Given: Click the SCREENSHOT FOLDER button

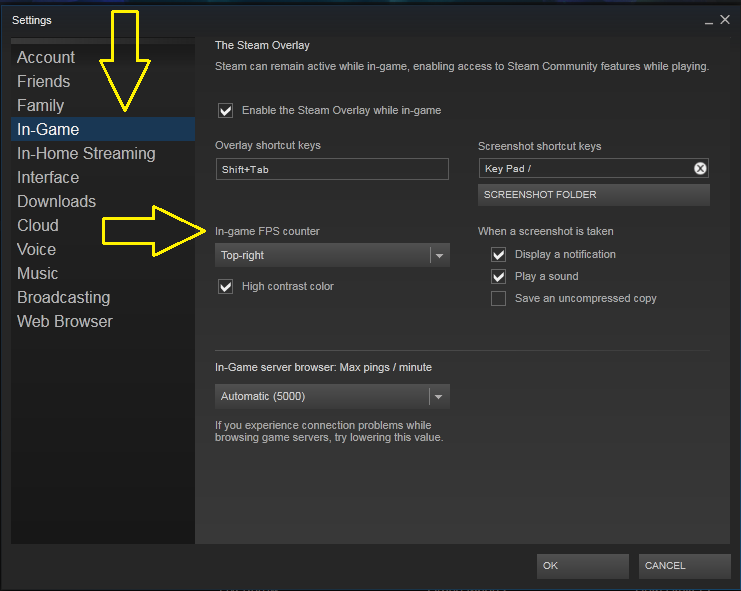Looking at the screenshot, I should 593,195.
